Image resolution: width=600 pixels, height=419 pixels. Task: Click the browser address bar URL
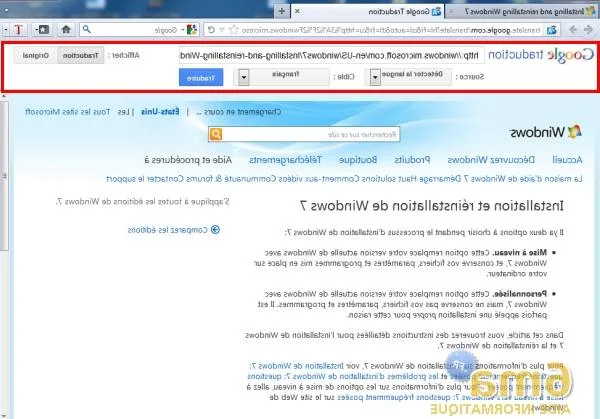(390, 29)
